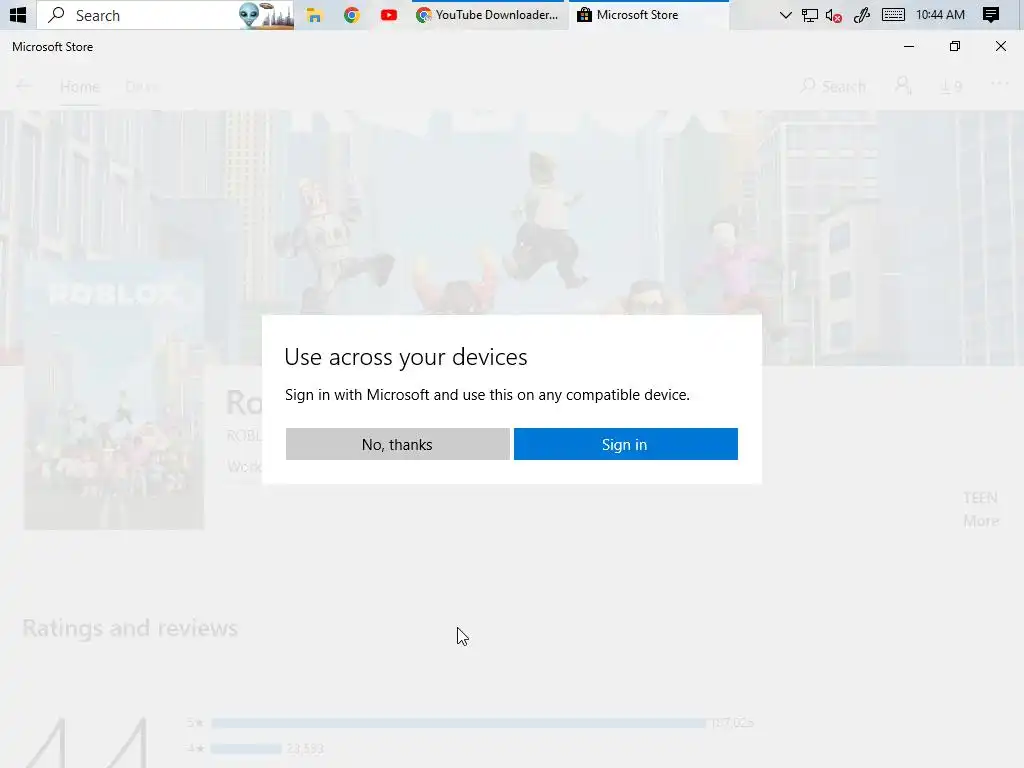Open network status tray icon

point(810,15)
